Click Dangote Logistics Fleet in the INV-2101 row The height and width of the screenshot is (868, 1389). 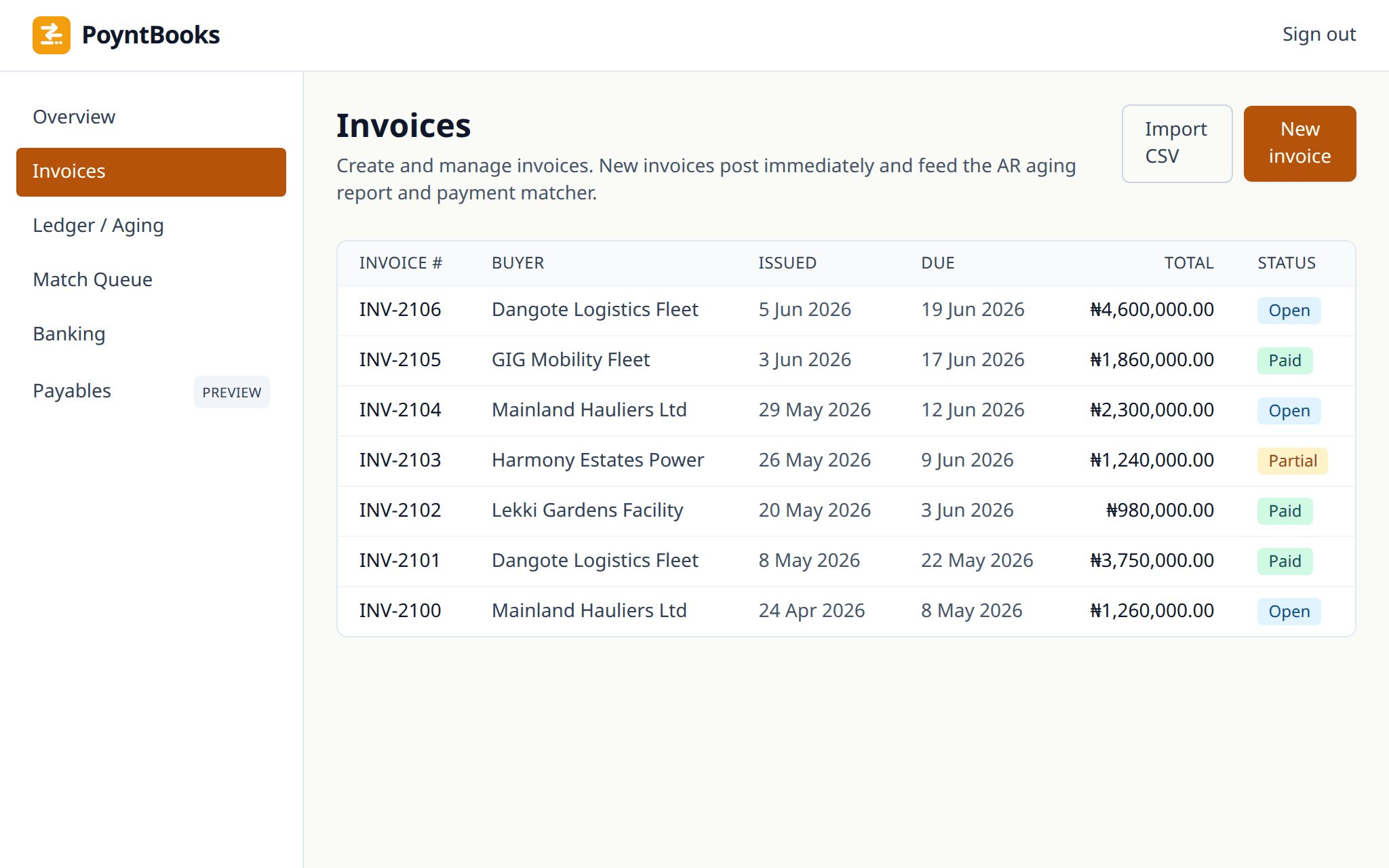(x=595, y=561)
